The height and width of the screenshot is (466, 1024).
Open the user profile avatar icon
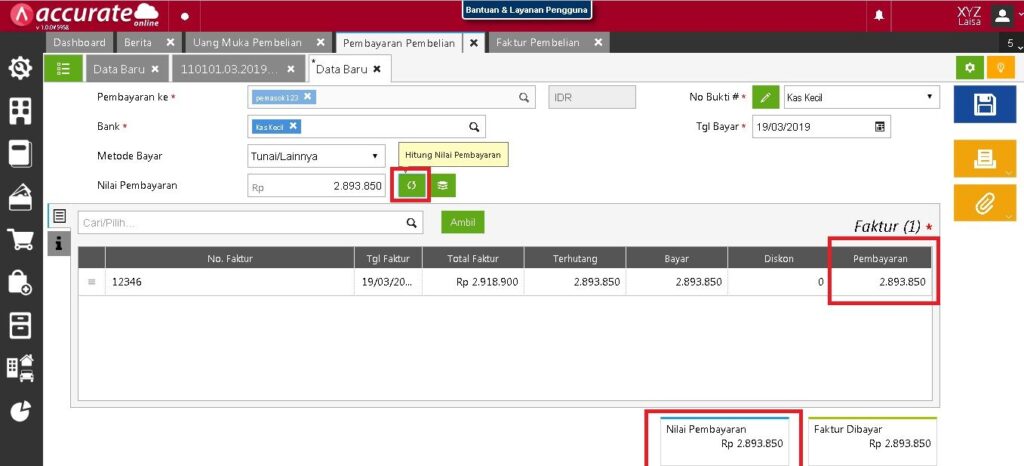[x=1002, y=16]
